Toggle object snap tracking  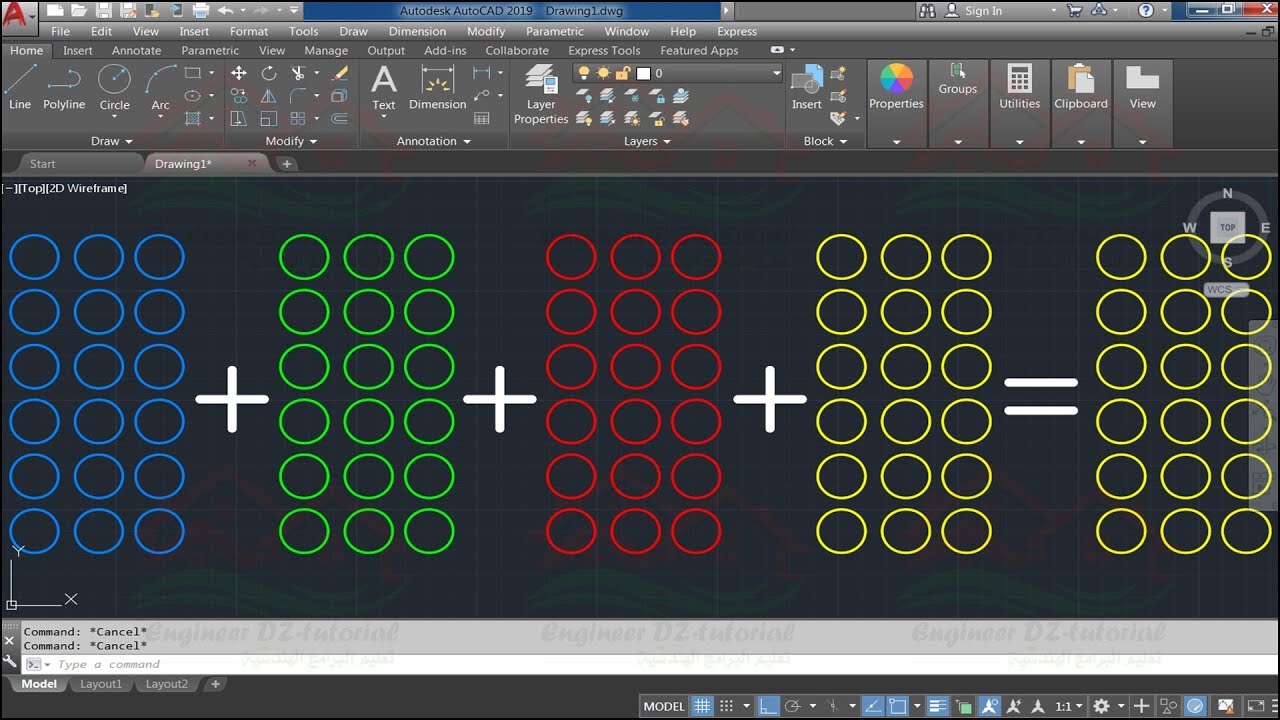[x=871, y=706]
